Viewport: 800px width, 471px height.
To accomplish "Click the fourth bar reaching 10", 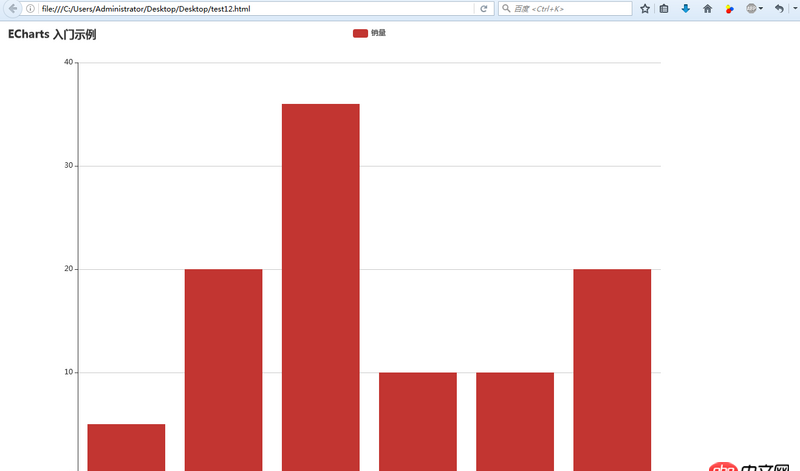I will click(x=418, y=422).
